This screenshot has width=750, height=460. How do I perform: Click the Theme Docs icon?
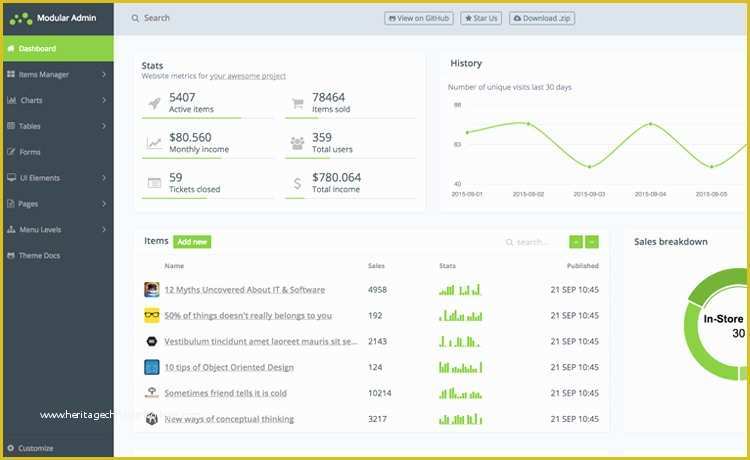pyautogui.click(x=11, y=255)
